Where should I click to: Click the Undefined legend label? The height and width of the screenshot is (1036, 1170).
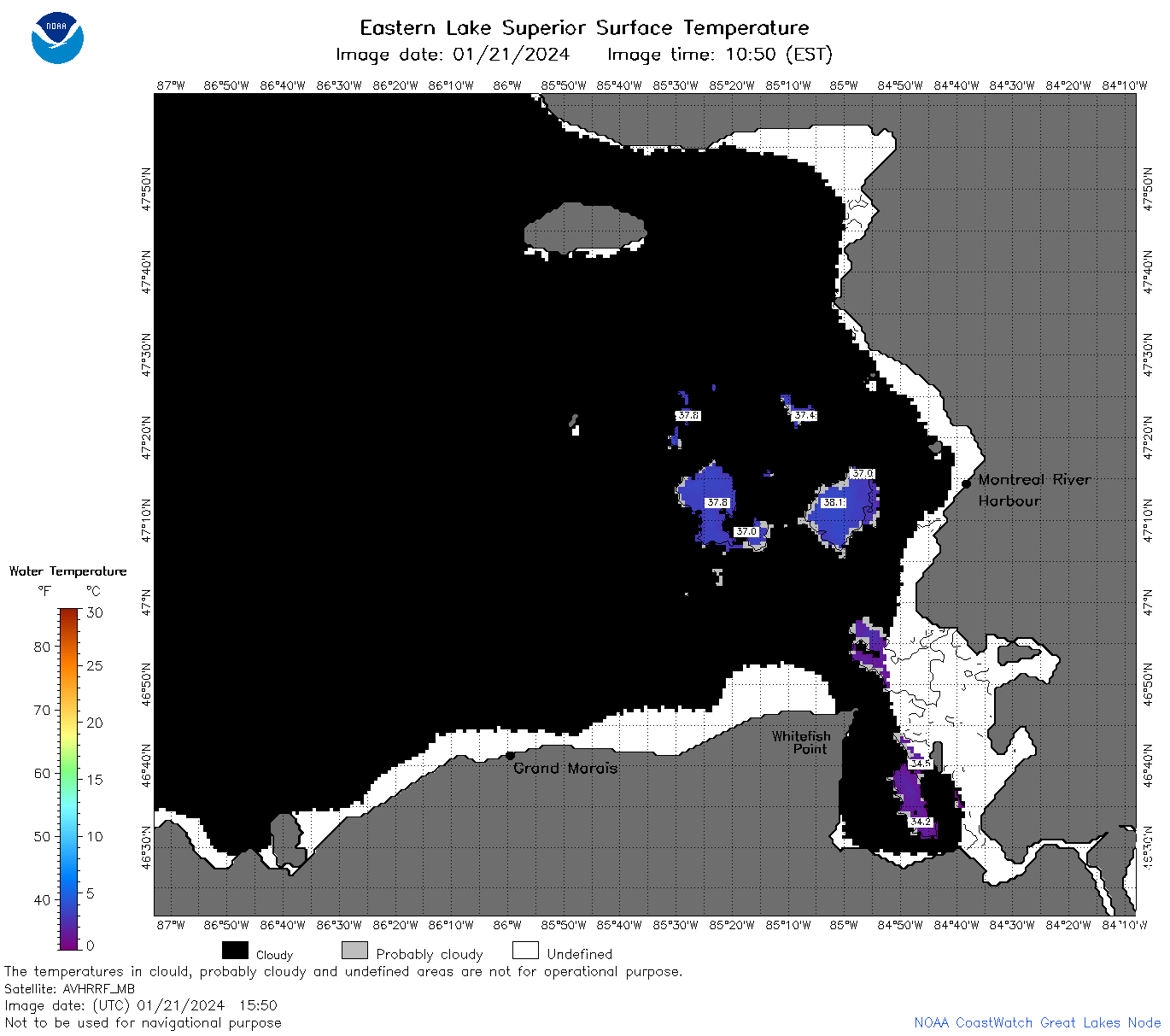[580, 954]
